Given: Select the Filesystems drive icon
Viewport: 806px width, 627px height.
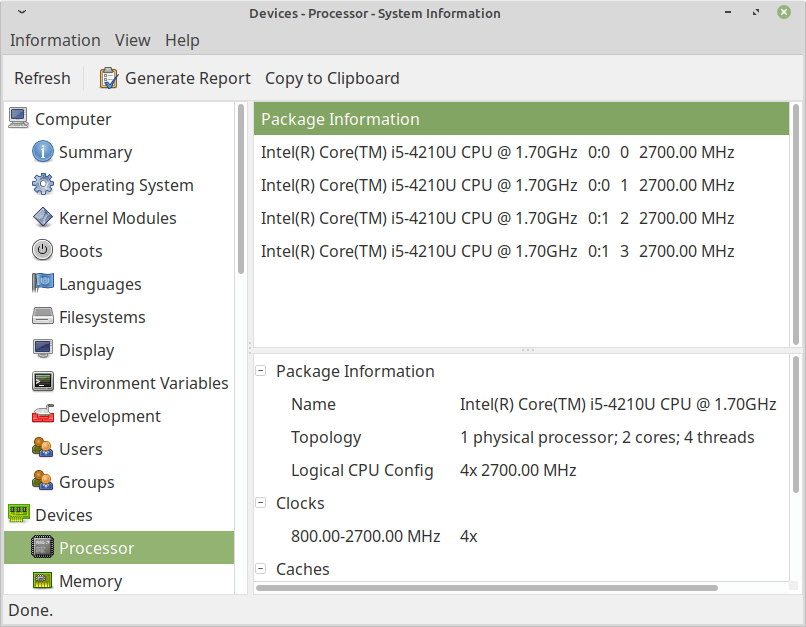Looking at the screenshot, I should pyautogui.click(x=42, y=317).
